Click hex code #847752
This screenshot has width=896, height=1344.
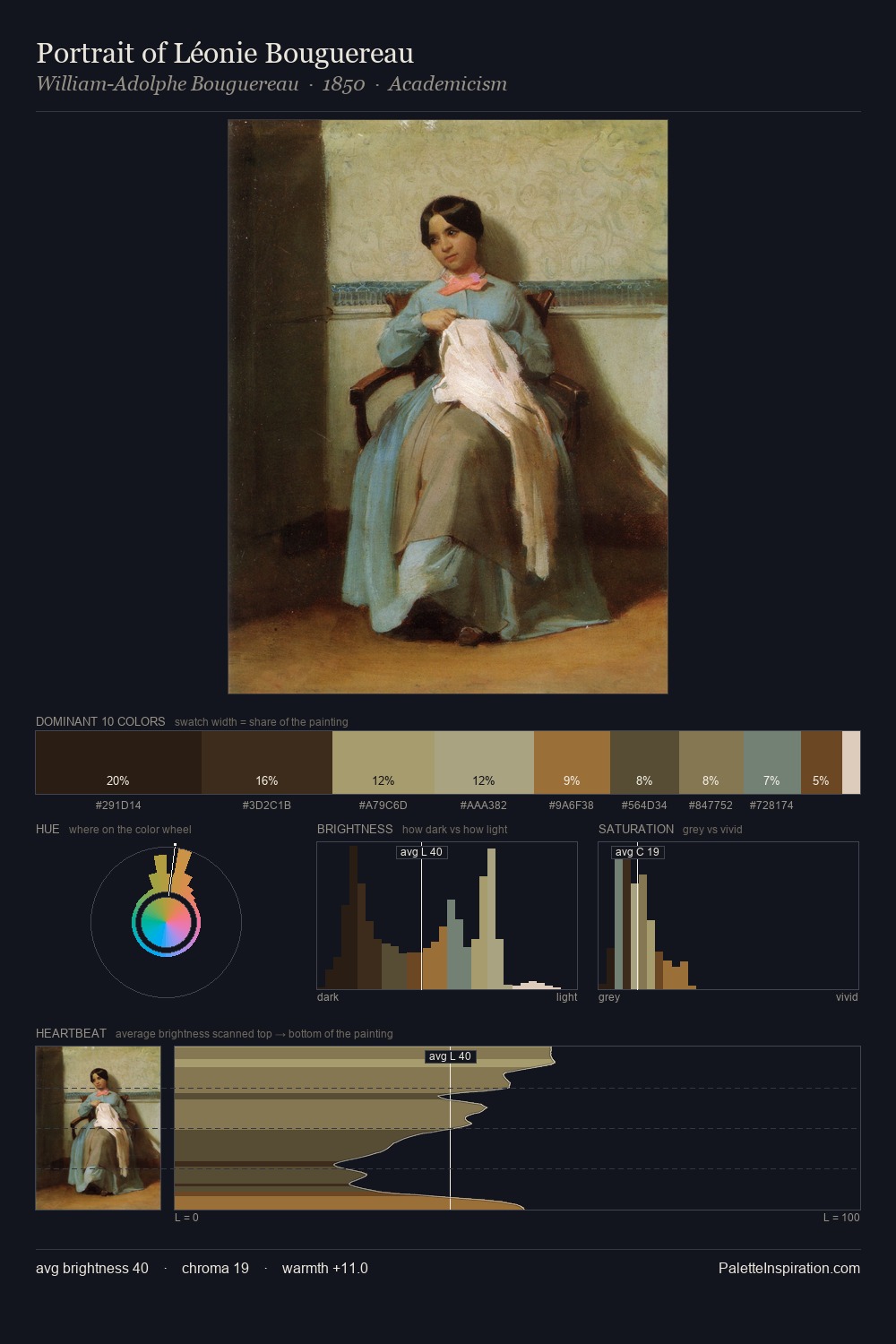711,806
